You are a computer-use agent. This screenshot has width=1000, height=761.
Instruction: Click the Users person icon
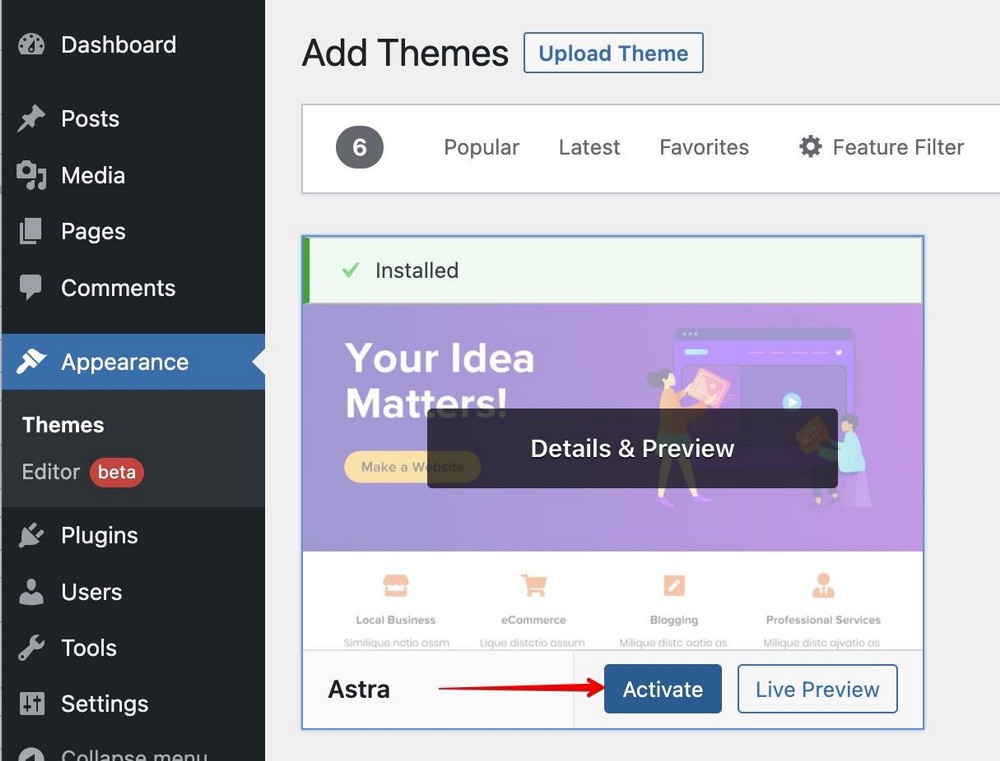[x=31, y=592]
